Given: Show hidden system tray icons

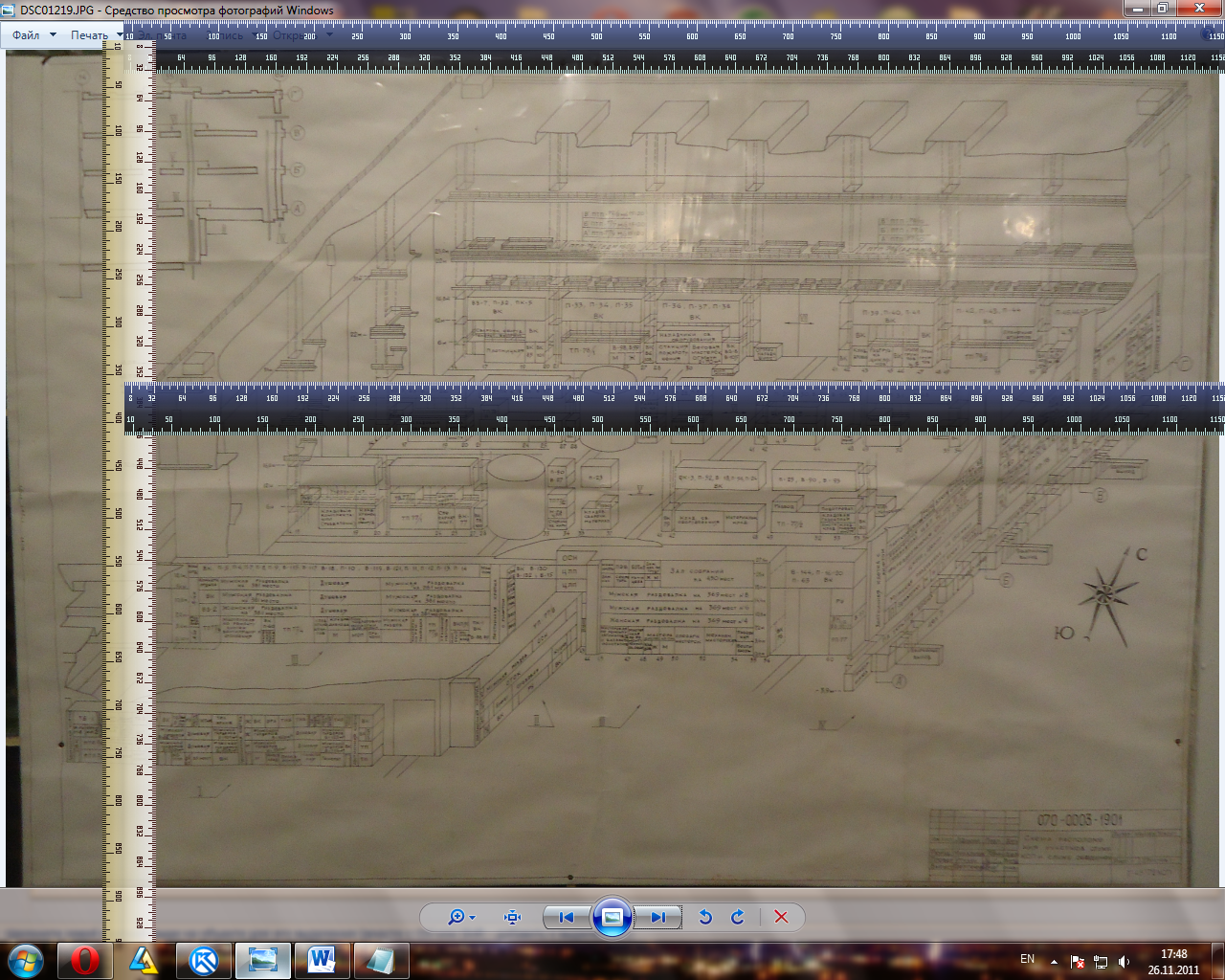Looking at the screenshot, I should coord(1054,961).
